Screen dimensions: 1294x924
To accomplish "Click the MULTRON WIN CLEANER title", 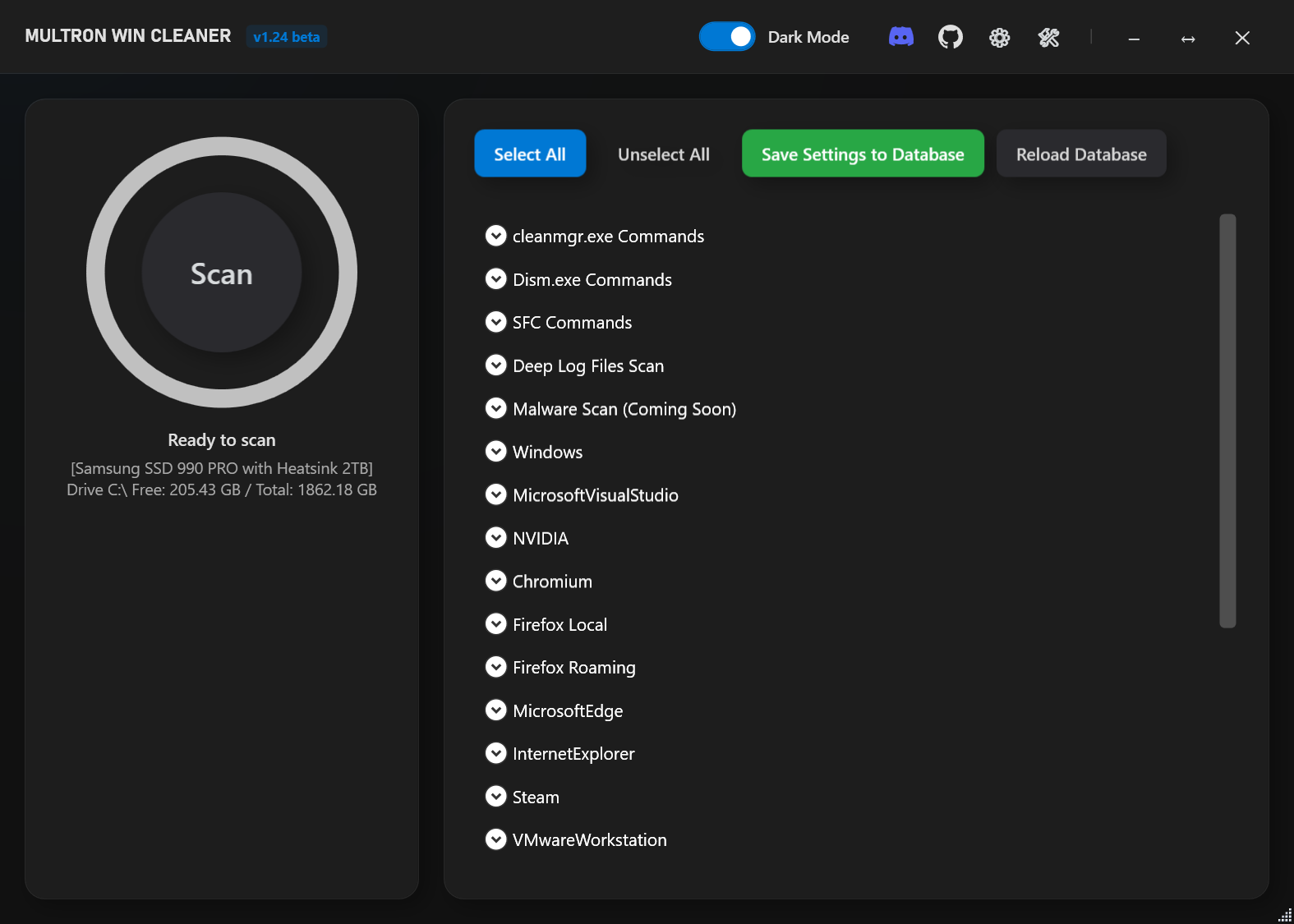I will coord(128,36).
